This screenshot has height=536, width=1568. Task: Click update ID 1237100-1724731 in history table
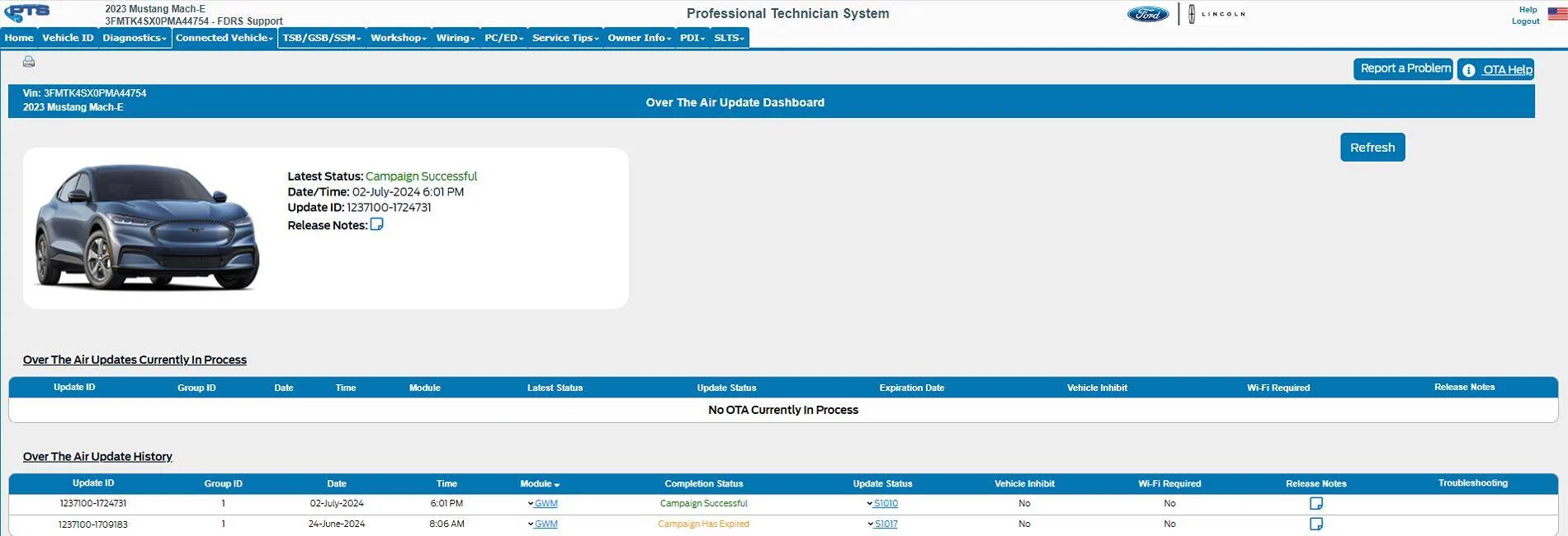pyautogui.click(x=93, y=503)
